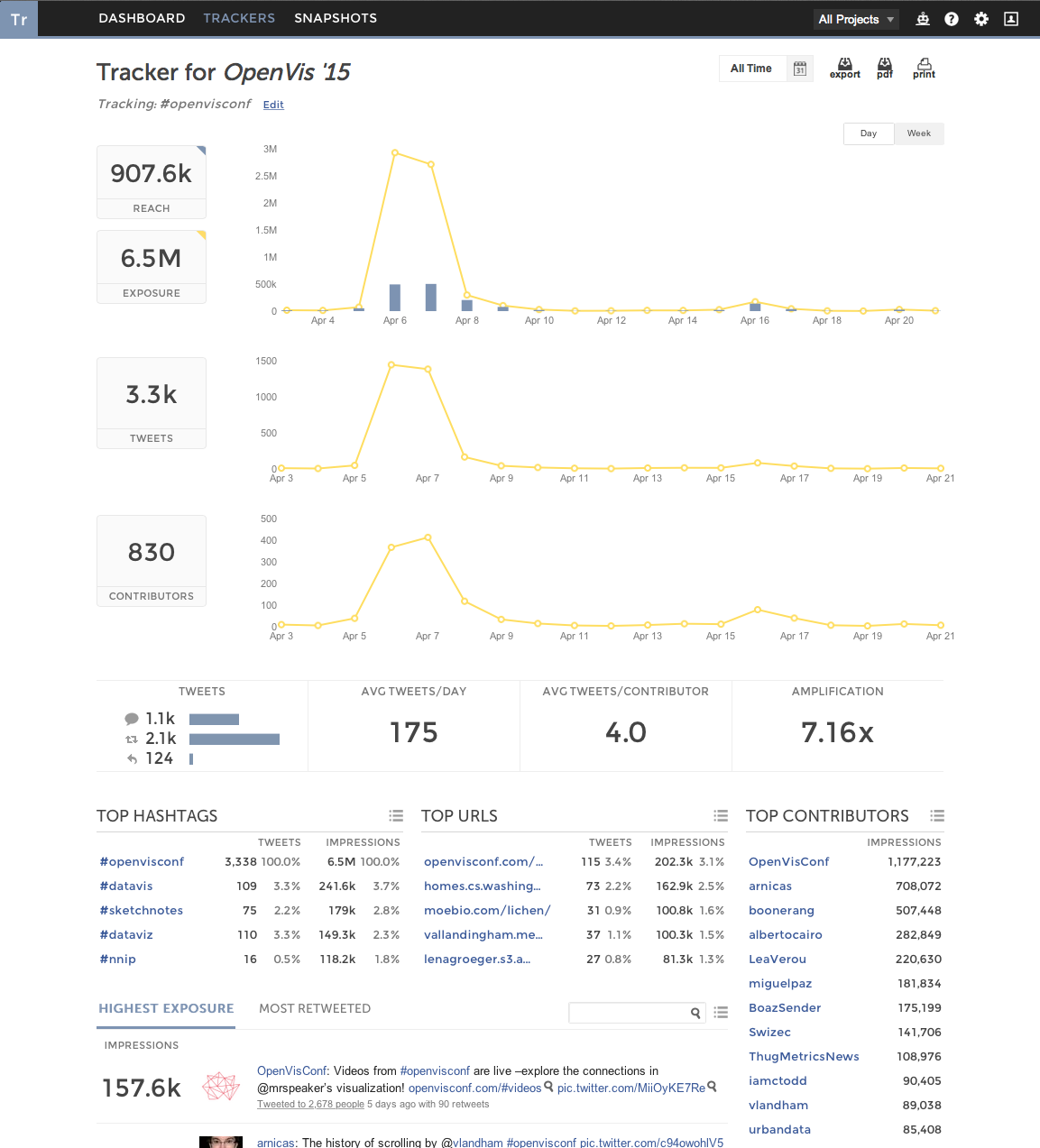Click the Edit tracking link

(x=273, y=105)
